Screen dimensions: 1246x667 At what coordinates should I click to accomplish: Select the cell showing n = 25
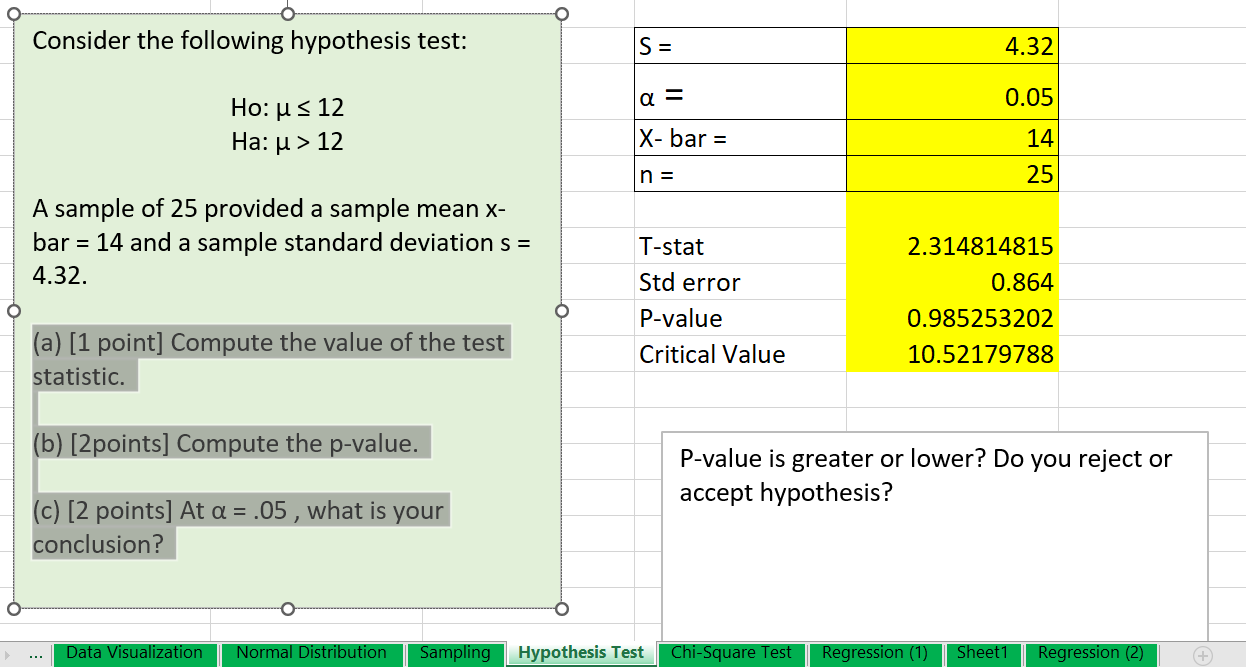click(950, 173)
